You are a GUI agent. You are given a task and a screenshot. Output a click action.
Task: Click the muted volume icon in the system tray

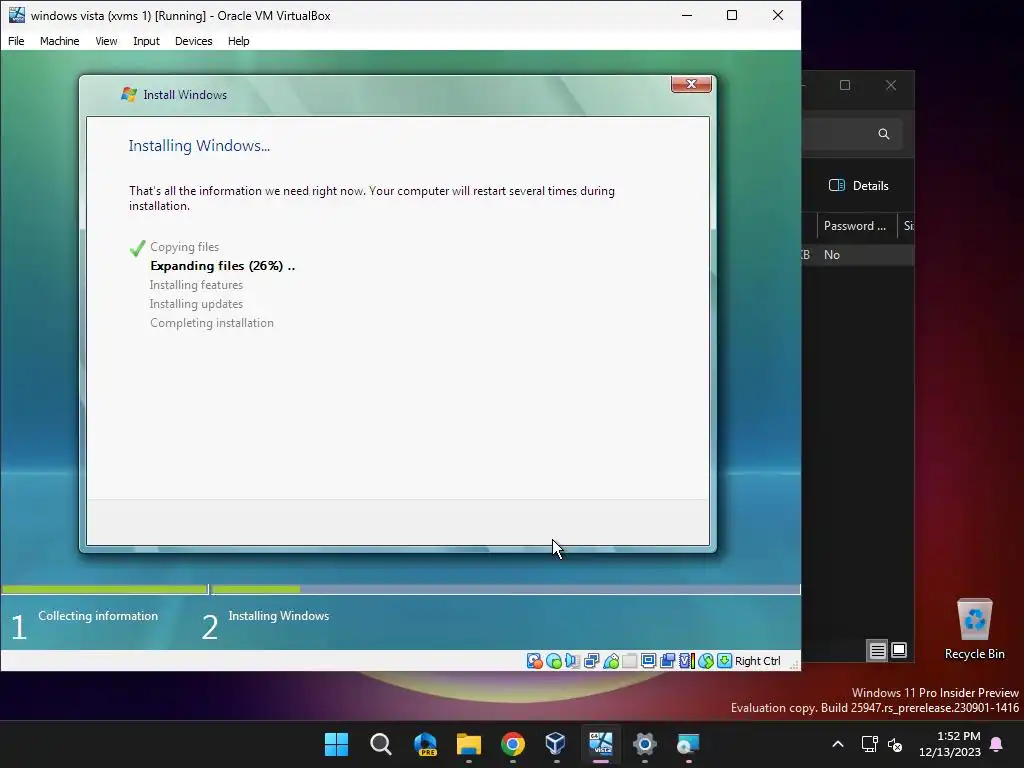click(x=895, y=744)
